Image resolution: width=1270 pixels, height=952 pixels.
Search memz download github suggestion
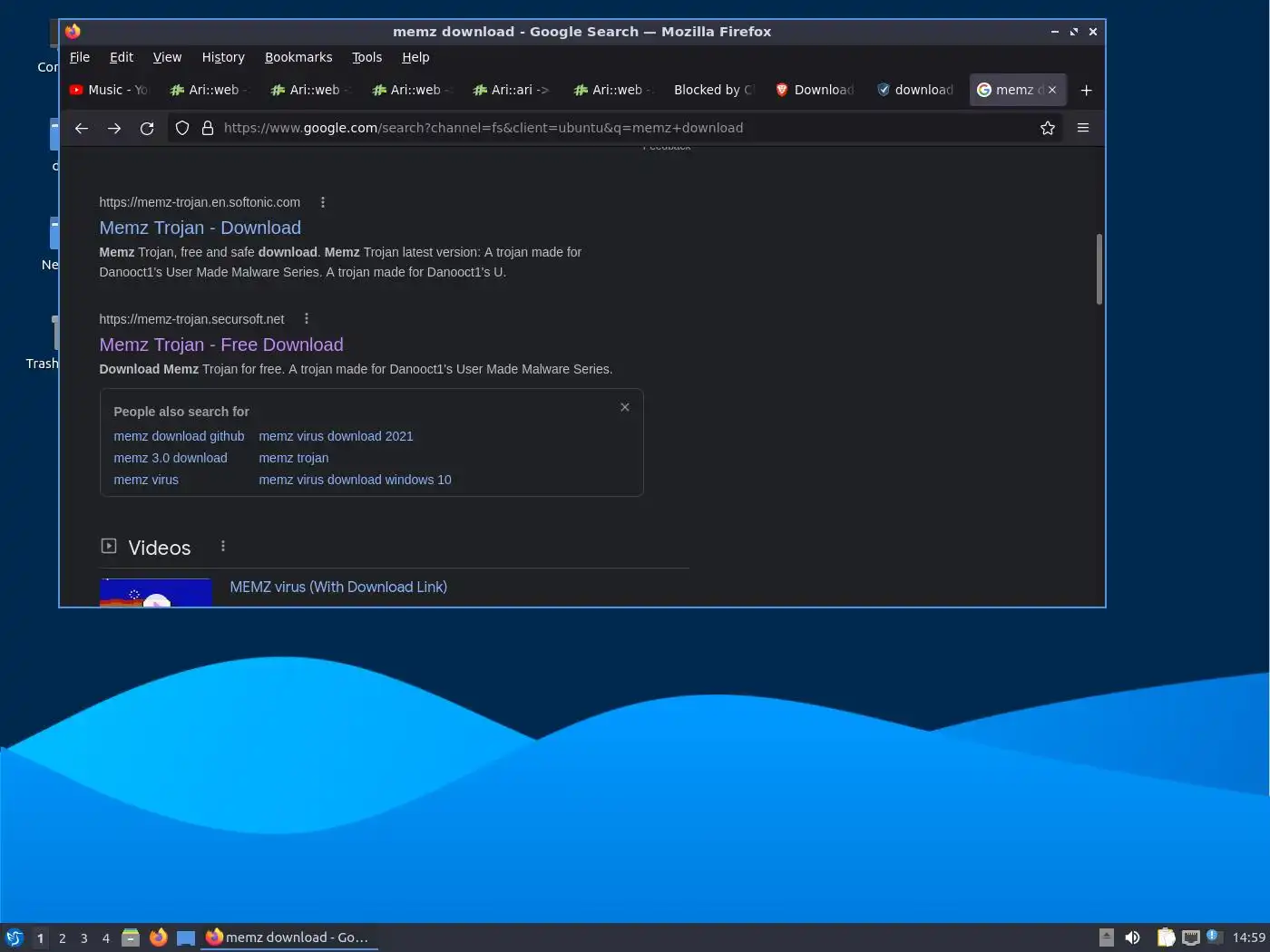click(x=179, y=436)
